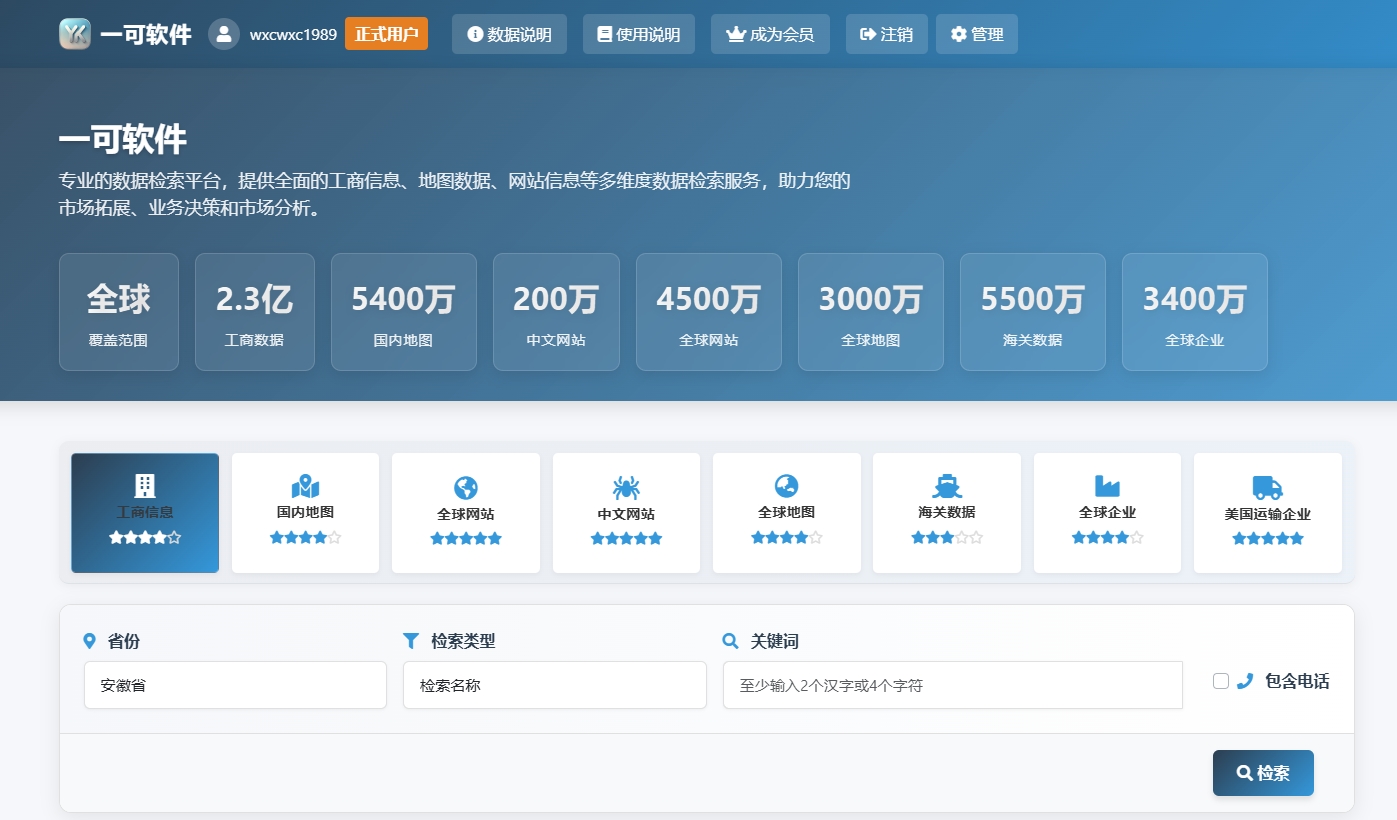Enable the 包含电话 checkbox
1397x820 pixels.
pos(1221,681)
